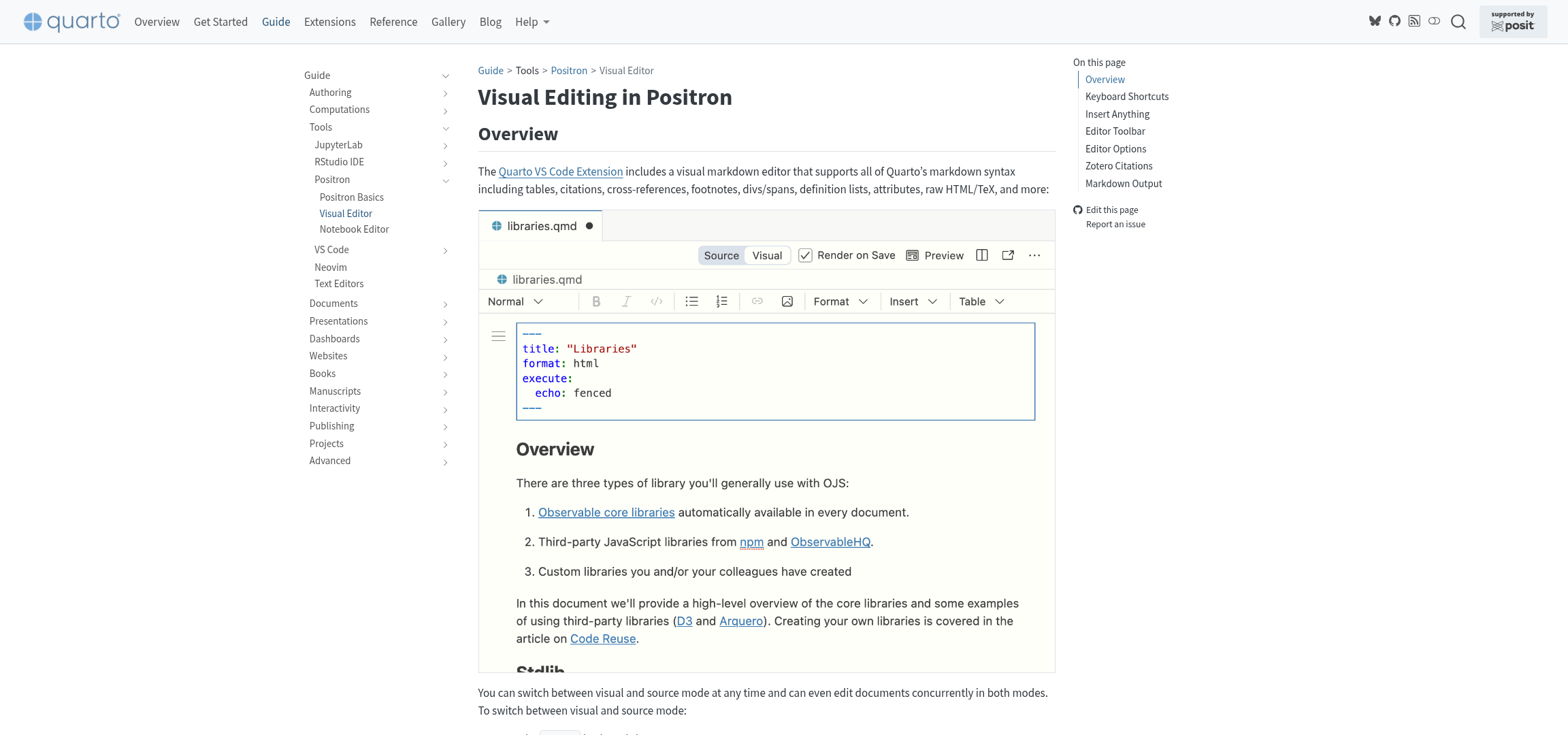Select the bulleted list icon
This screenshot has width=1568, height=735.
click(x=691, y=301)
